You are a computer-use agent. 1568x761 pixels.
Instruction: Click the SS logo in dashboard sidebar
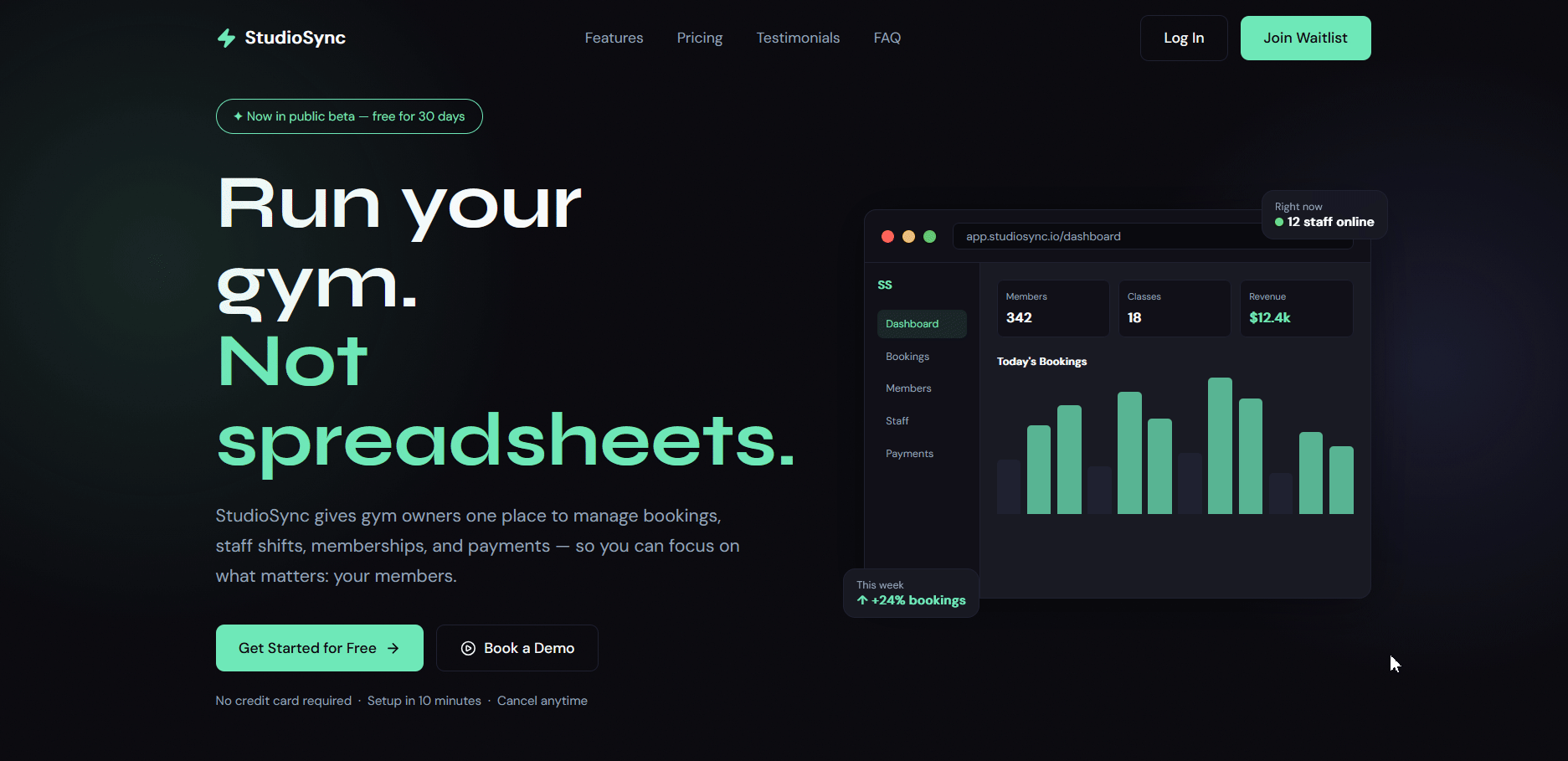click(885, 285)
